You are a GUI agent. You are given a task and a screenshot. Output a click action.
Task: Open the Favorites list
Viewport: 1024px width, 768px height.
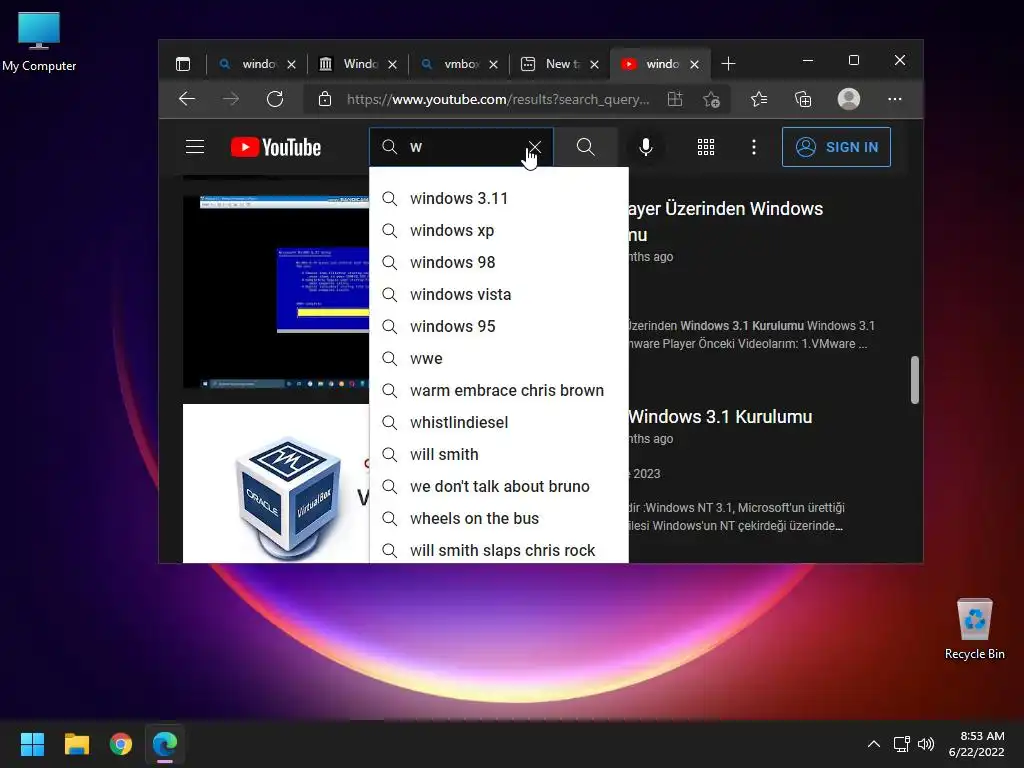[x=759, y=99]
